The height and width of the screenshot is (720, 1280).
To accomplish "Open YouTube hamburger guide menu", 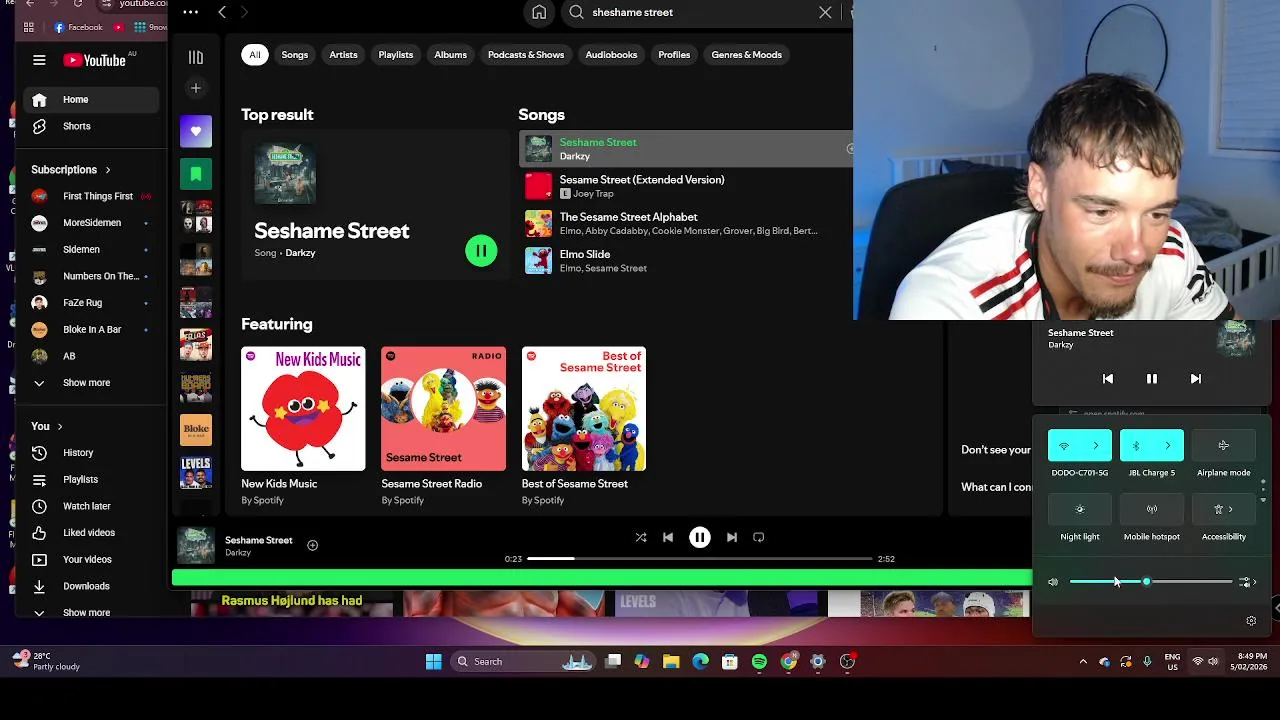I will point(39,60).
